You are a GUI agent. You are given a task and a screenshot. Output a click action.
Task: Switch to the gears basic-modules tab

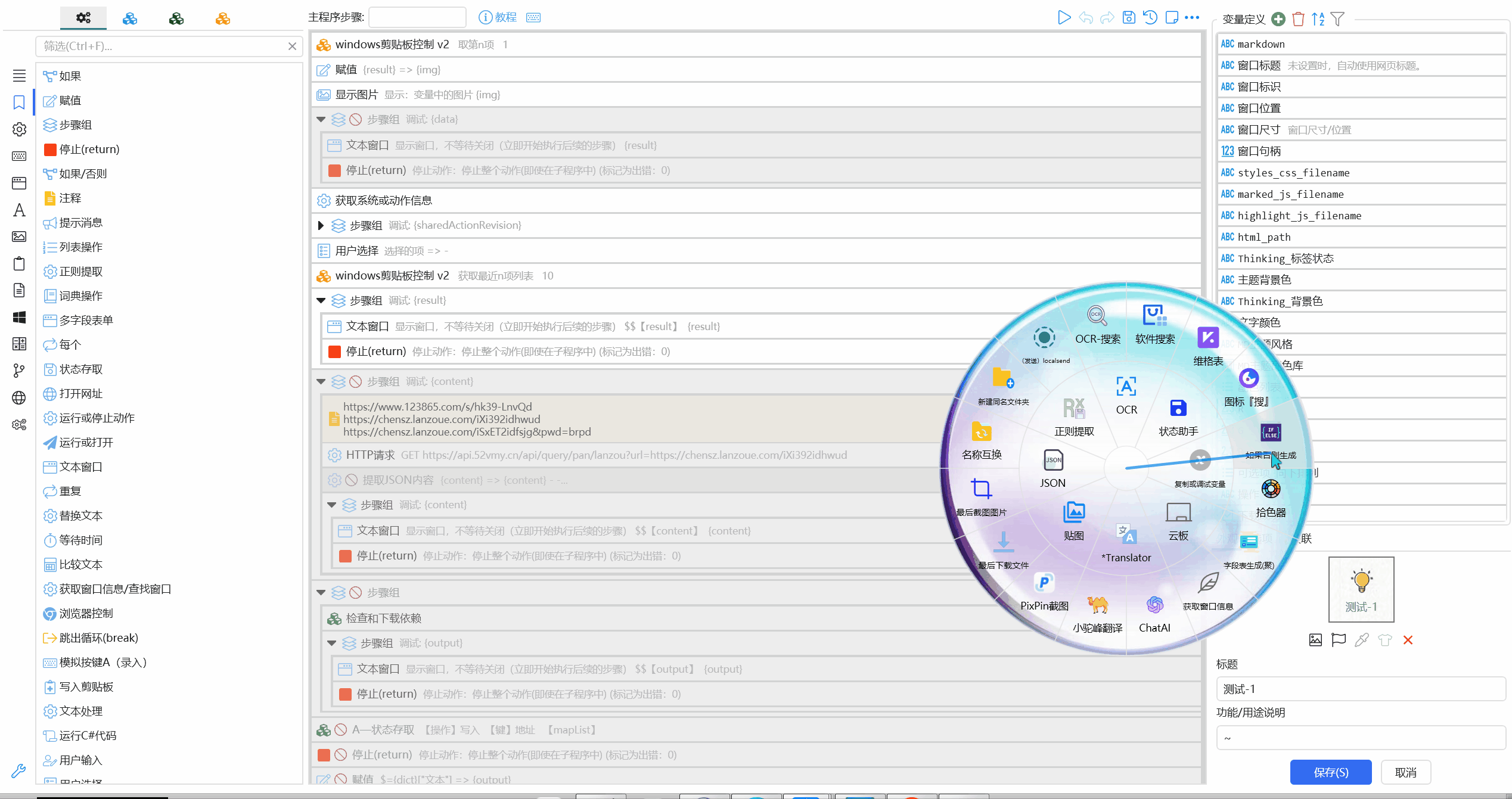[x=83, y=18]
